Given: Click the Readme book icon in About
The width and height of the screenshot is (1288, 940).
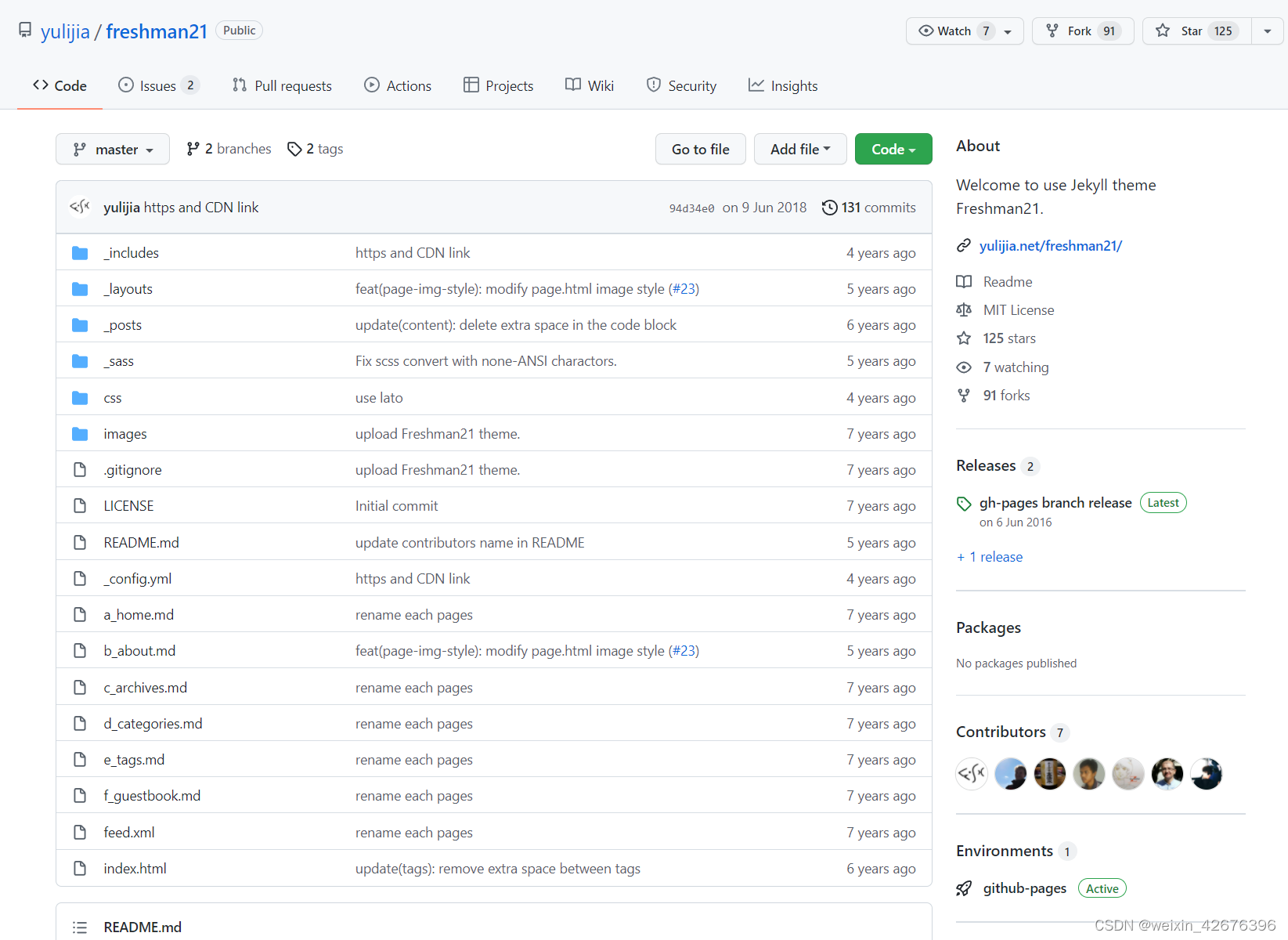Looking at the screenshot, I should point(964,282).
